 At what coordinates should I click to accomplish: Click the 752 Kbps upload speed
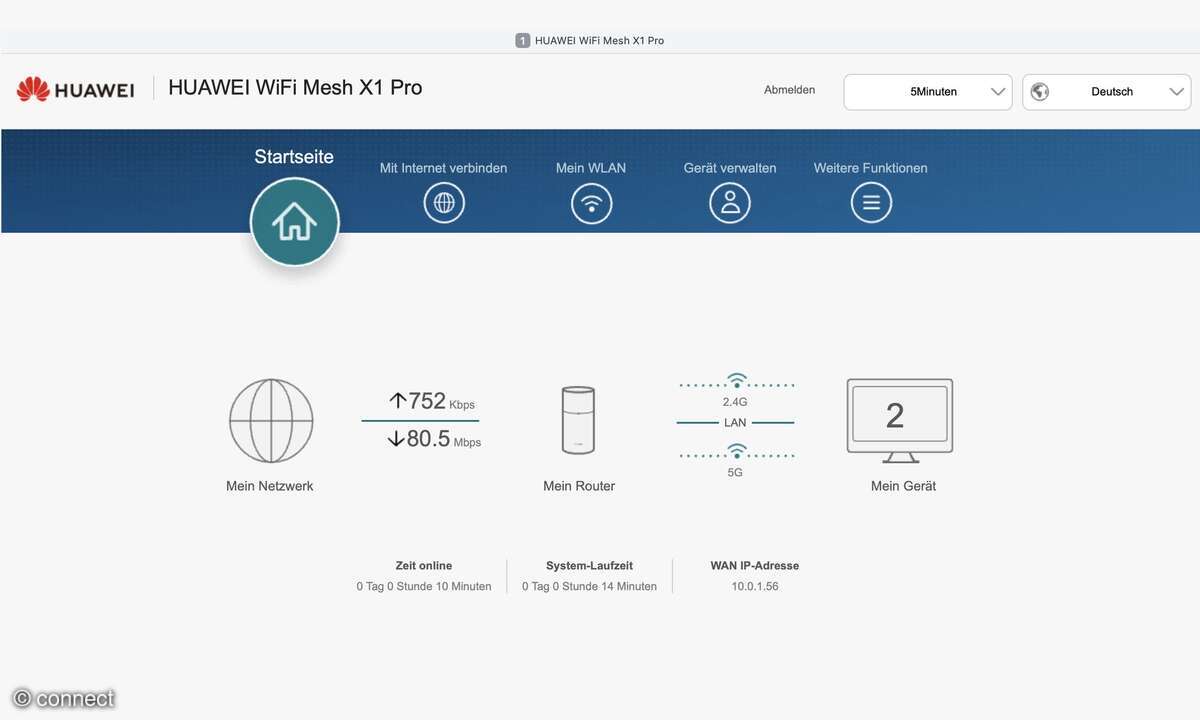(x=432, y=401)
